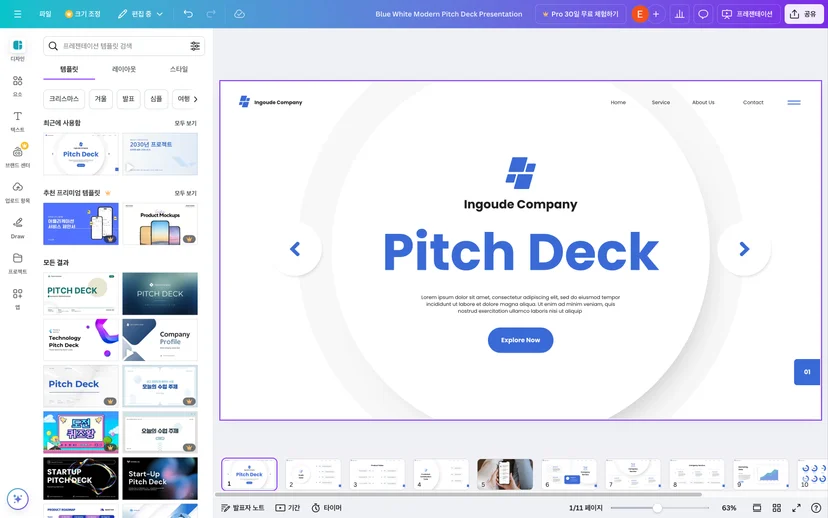Image resolution: width=828 pixels, height=518 pixels.
Task: Click the document title Blue White Modern Pitch Deck
Action: coord(449,14)
